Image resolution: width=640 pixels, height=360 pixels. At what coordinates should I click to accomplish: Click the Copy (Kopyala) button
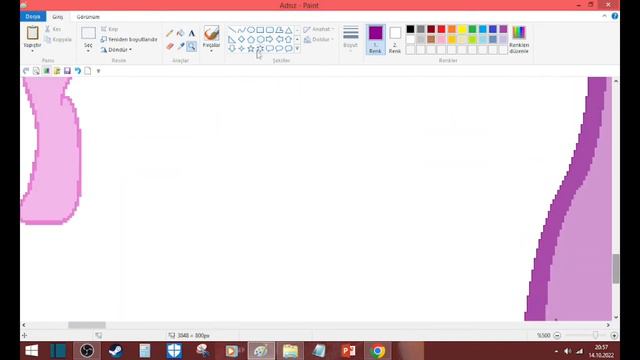tap(58, 40)
